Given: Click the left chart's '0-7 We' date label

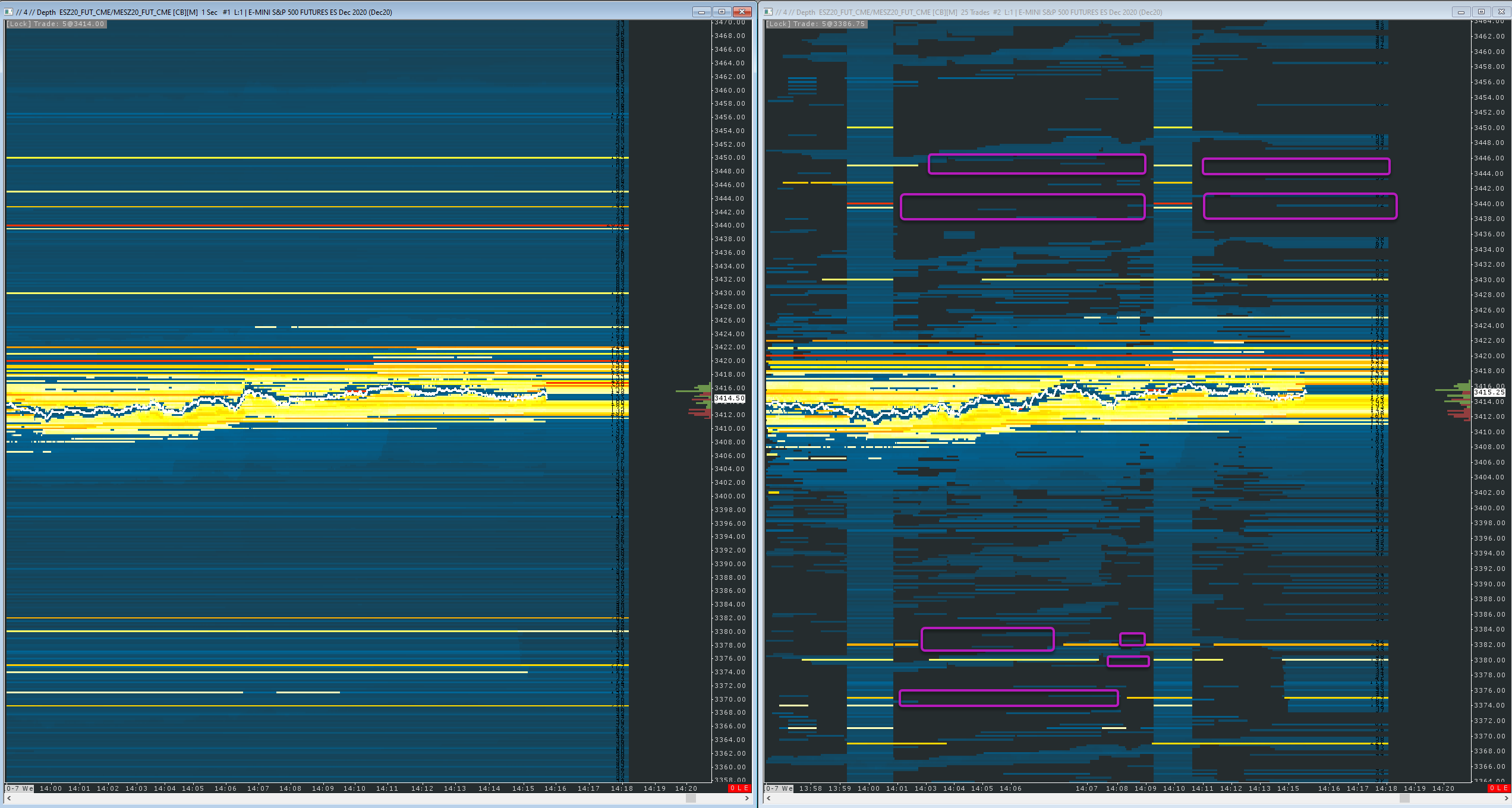Looking at the screenshot, I should [x=20, y=788].
